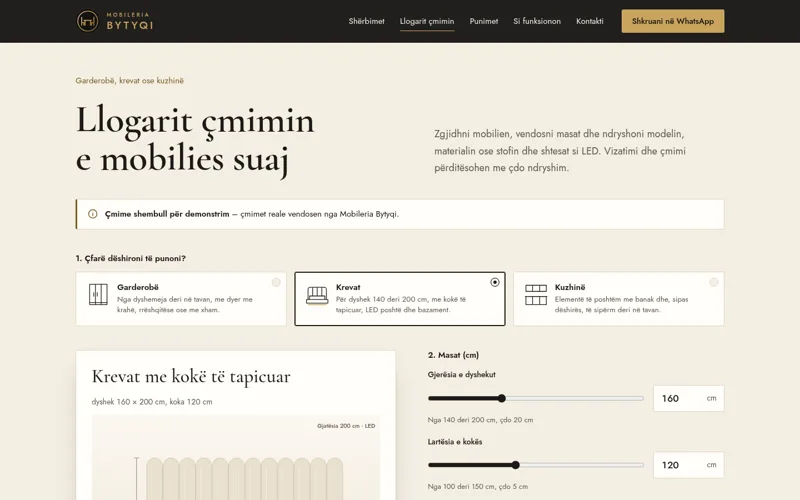Screen dimensions: 800x500
Task: Click the Kuzhinë cabinet icon
Action: point(536,294)
